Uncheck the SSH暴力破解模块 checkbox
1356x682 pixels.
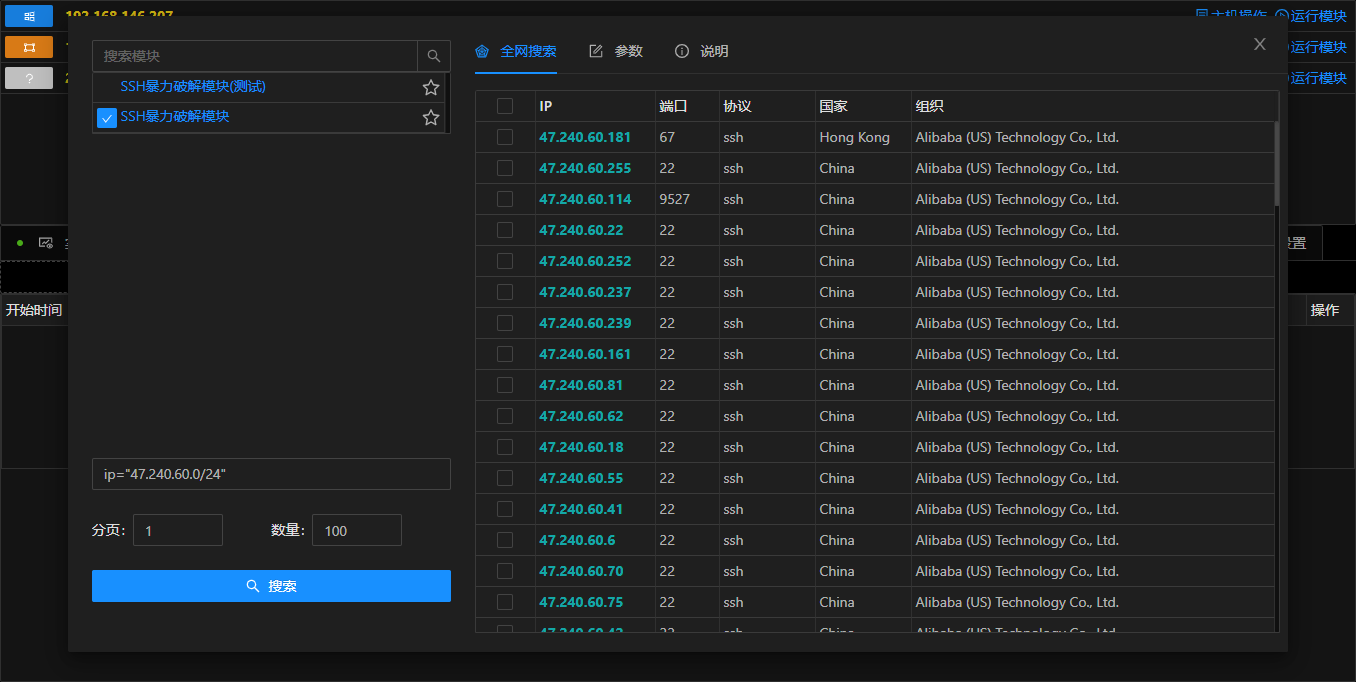coord(107,118)
